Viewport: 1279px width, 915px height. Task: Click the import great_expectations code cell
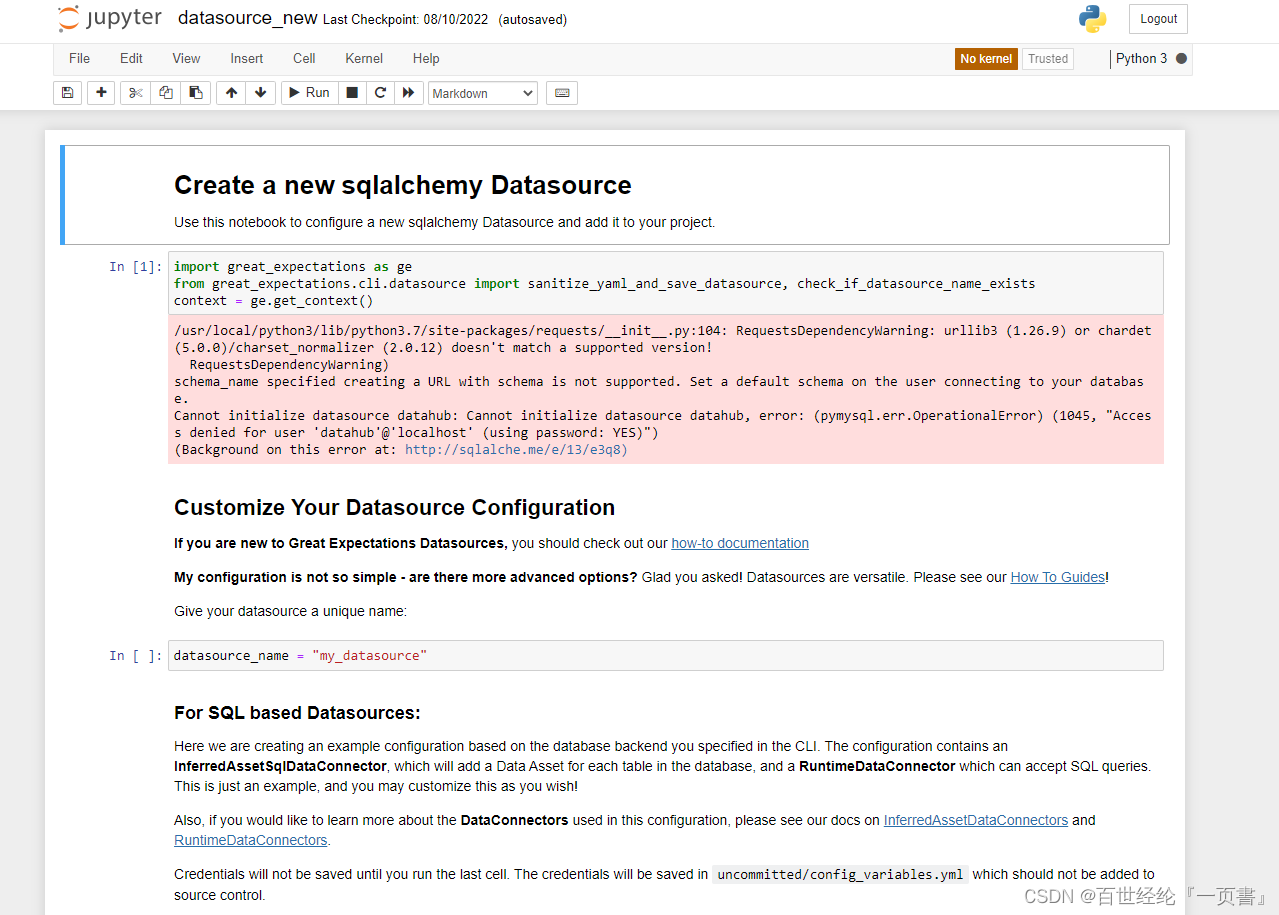click(x=666, y=283)
